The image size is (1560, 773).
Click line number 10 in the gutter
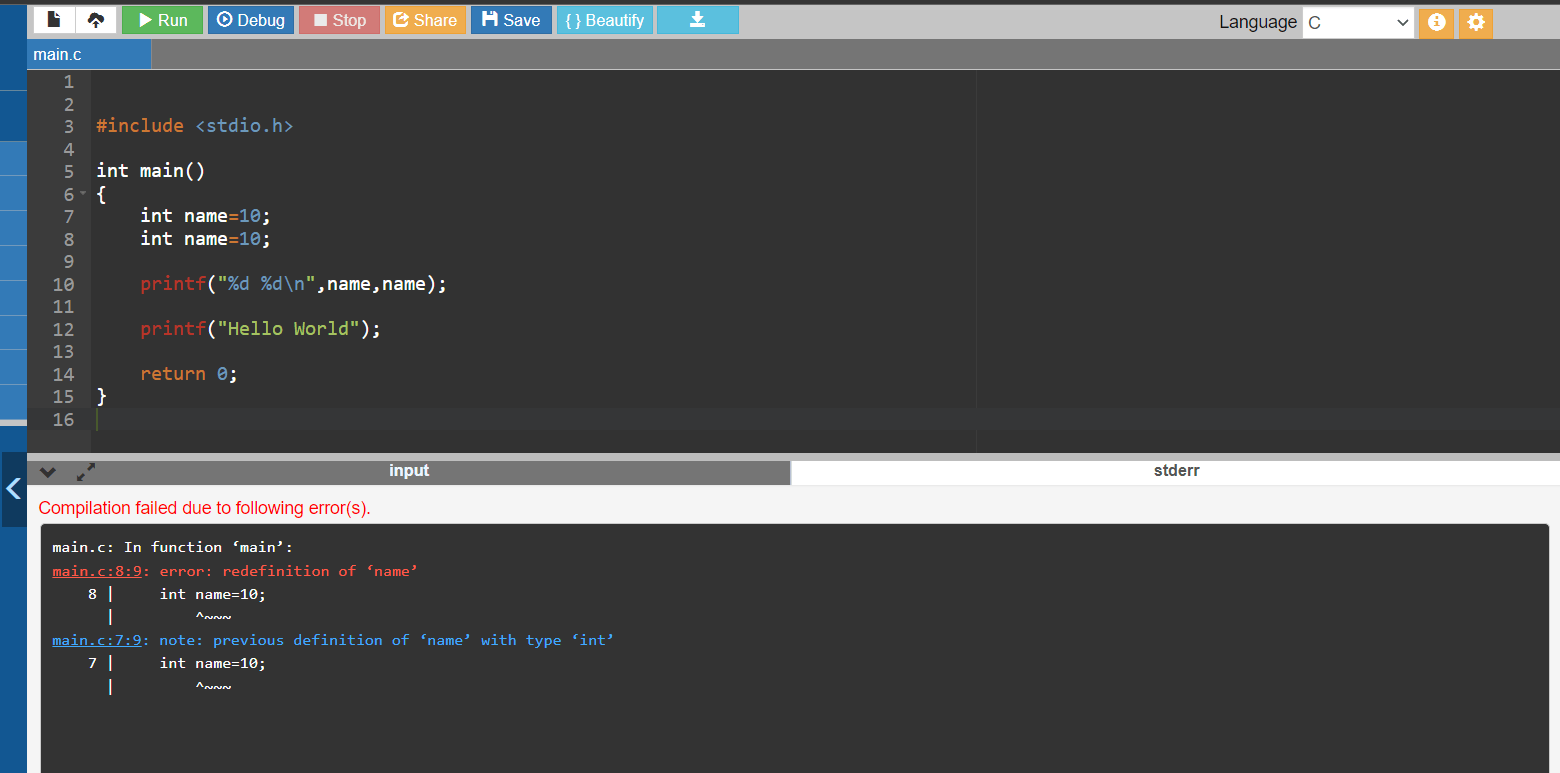63,284
